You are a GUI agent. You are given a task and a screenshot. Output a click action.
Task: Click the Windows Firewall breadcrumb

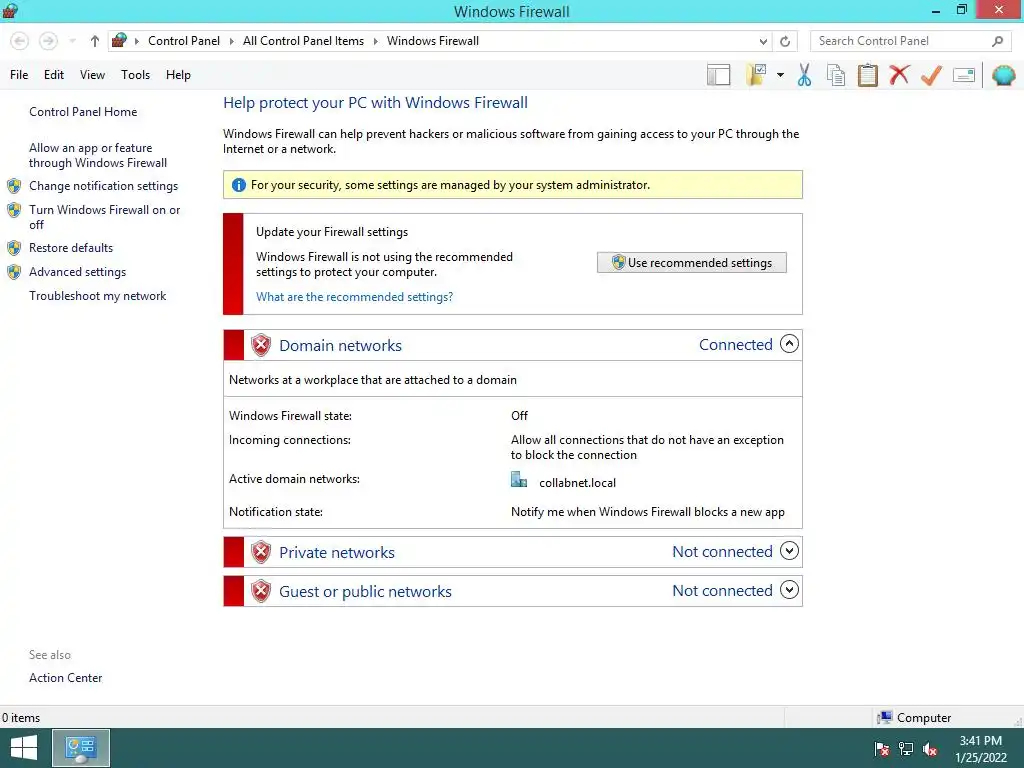(x=432, y=41)
